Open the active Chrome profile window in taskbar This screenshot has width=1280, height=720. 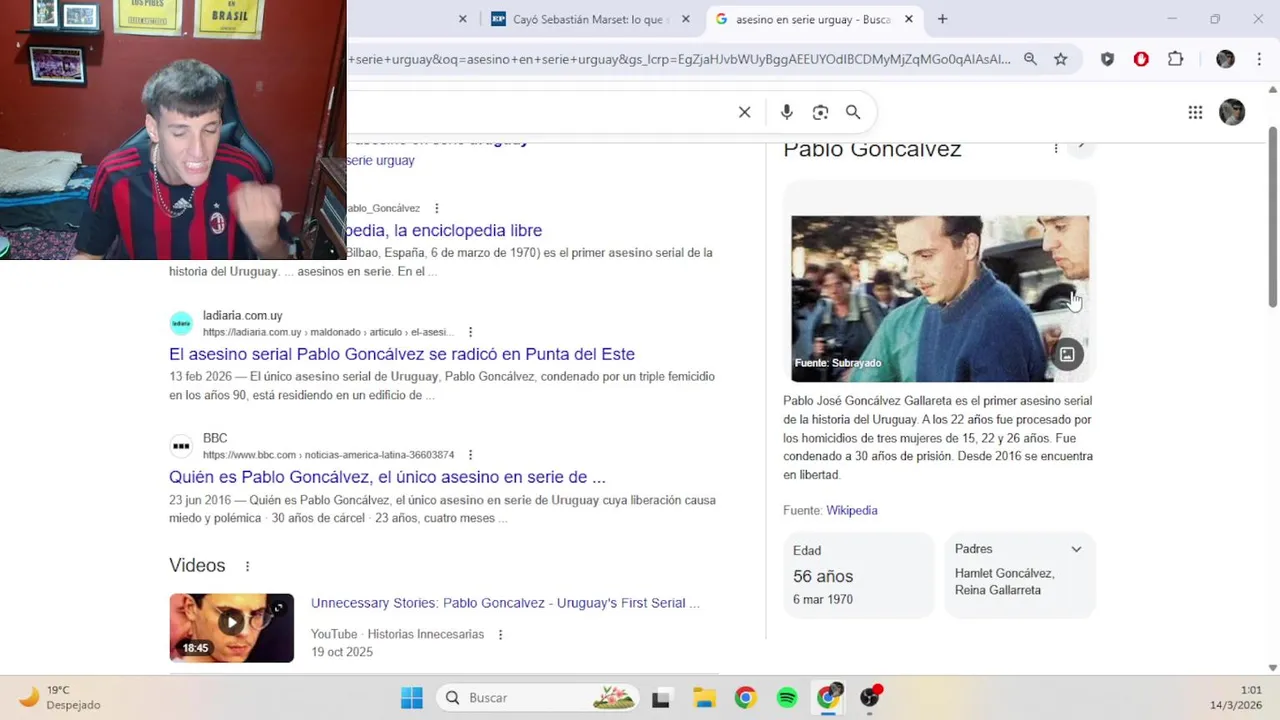coord(829,697)
